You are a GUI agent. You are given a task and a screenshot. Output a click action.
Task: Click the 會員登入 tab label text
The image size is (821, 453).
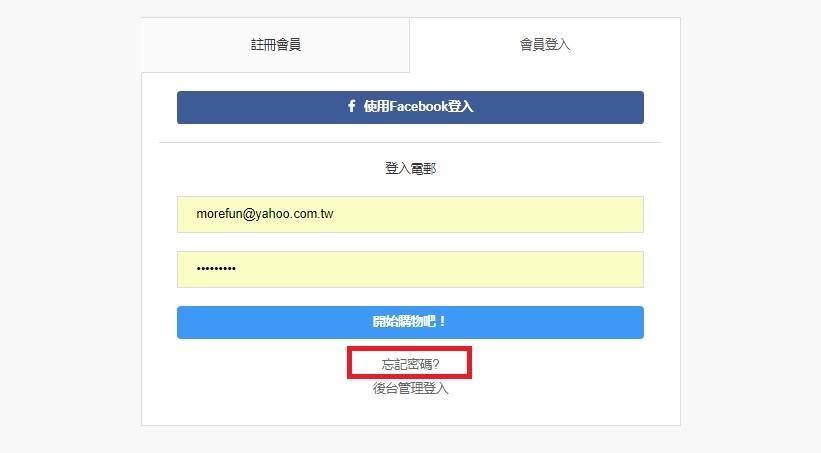(x=545, y=45)
